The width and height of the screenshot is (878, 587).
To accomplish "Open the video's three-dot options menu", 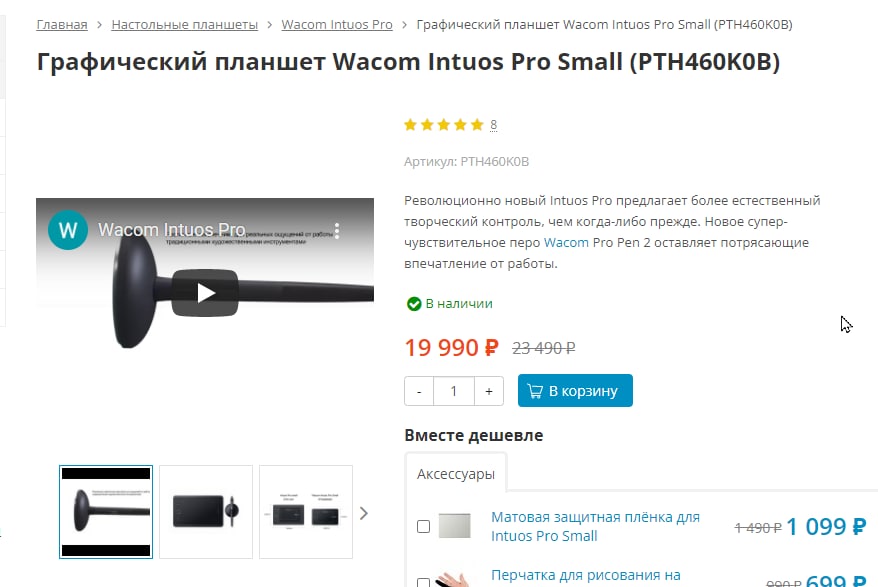I will pos(337,230).
